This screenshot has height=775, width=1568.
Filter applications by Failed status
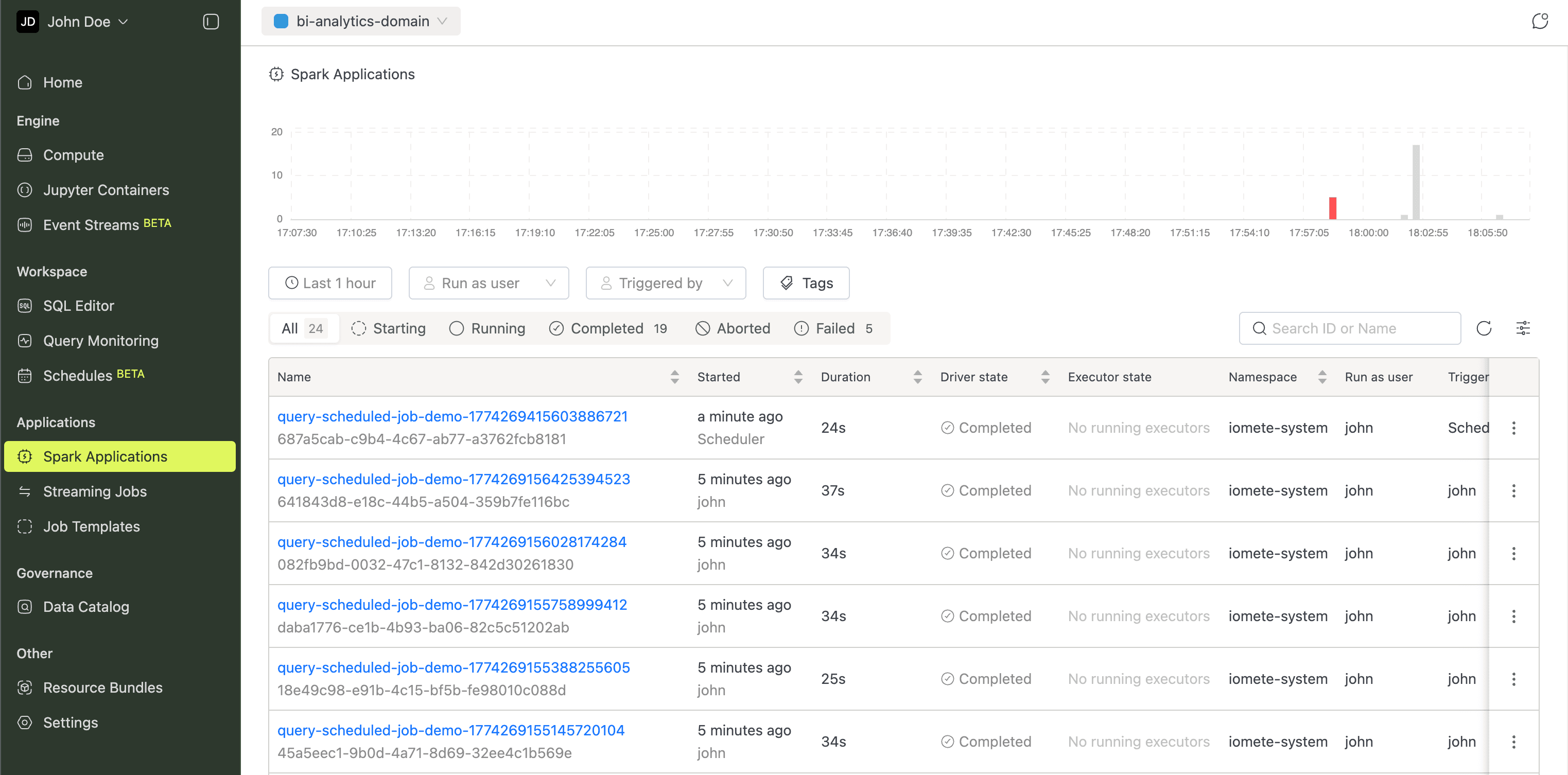[x=834, y=328]
